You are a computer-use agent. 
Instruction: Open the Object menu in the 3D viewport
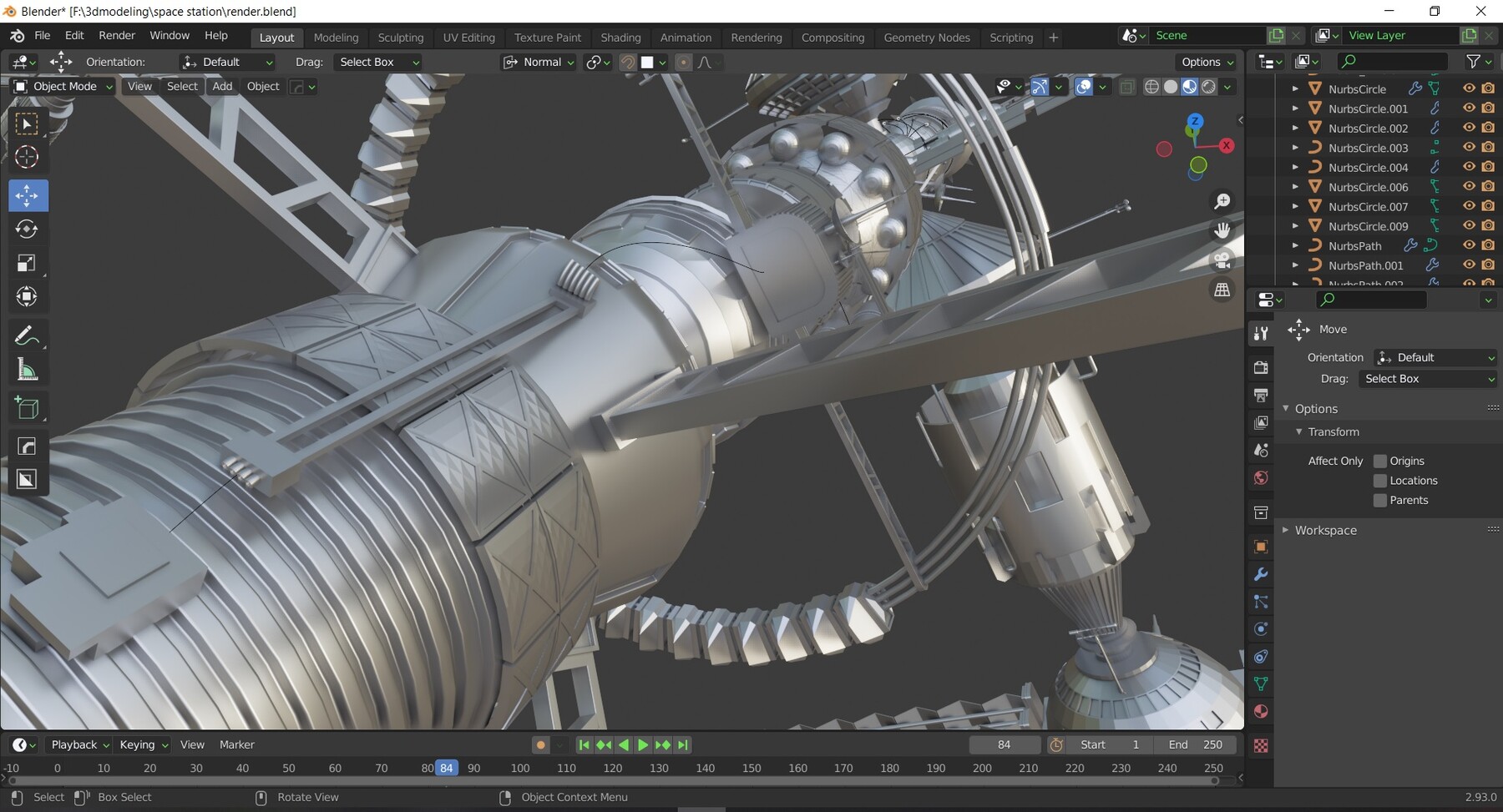[x=262, y=86]
